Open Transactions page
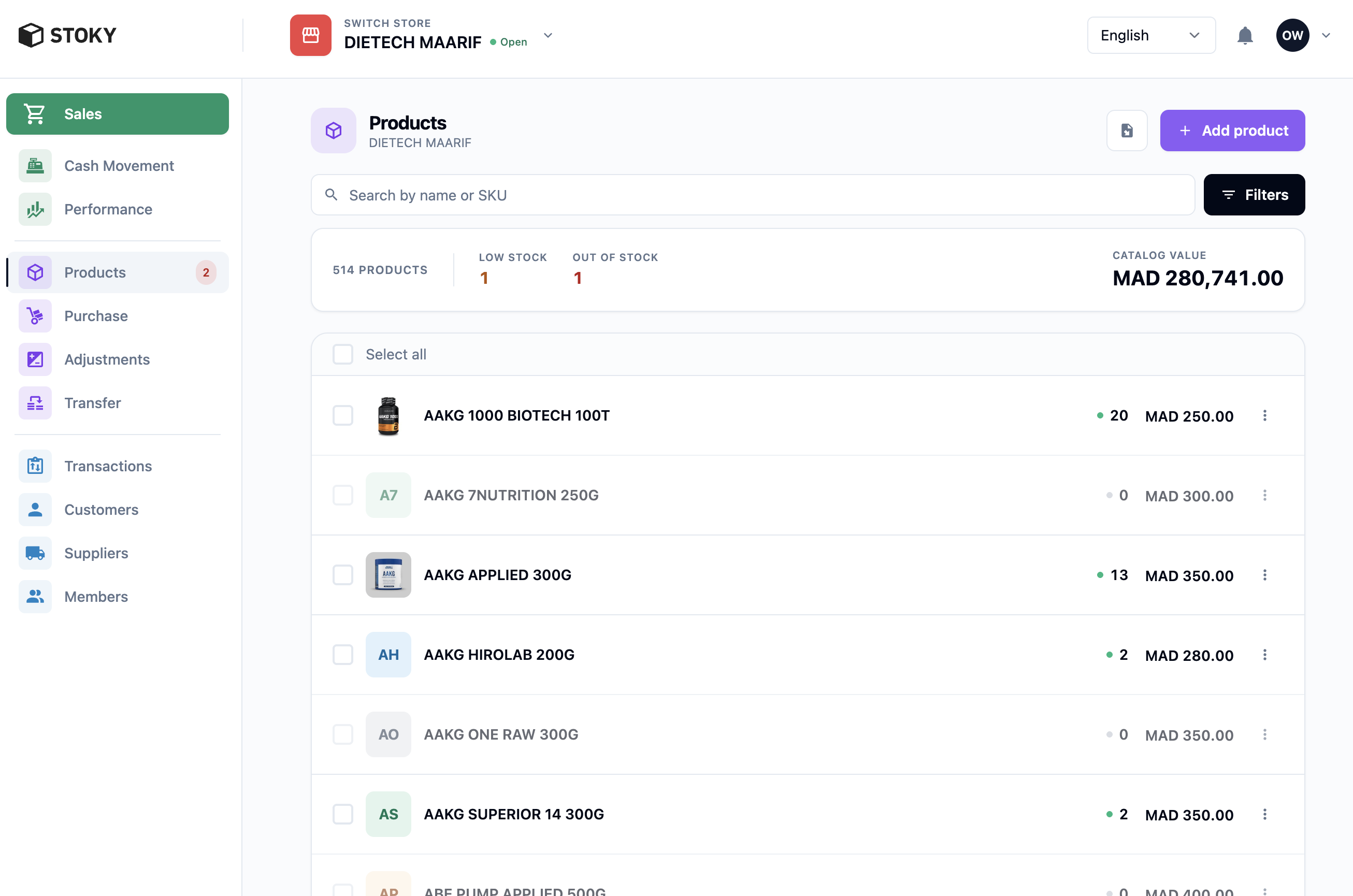Image resolution: width=1353 pixels, height=896 pixels. click(118, 466)
